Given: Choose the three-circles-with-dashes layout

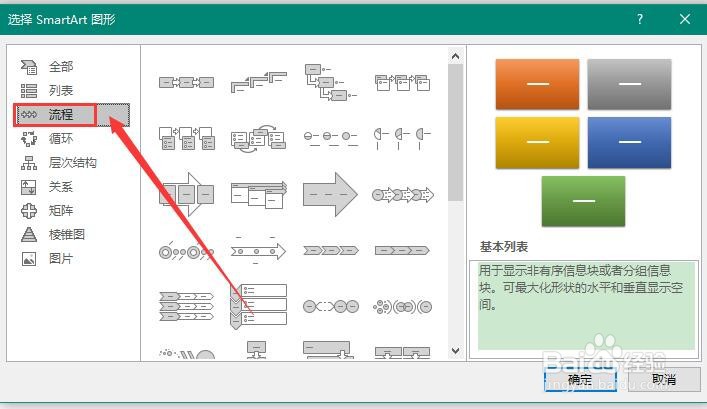Looking at the screenshot, I should [331, 138].
